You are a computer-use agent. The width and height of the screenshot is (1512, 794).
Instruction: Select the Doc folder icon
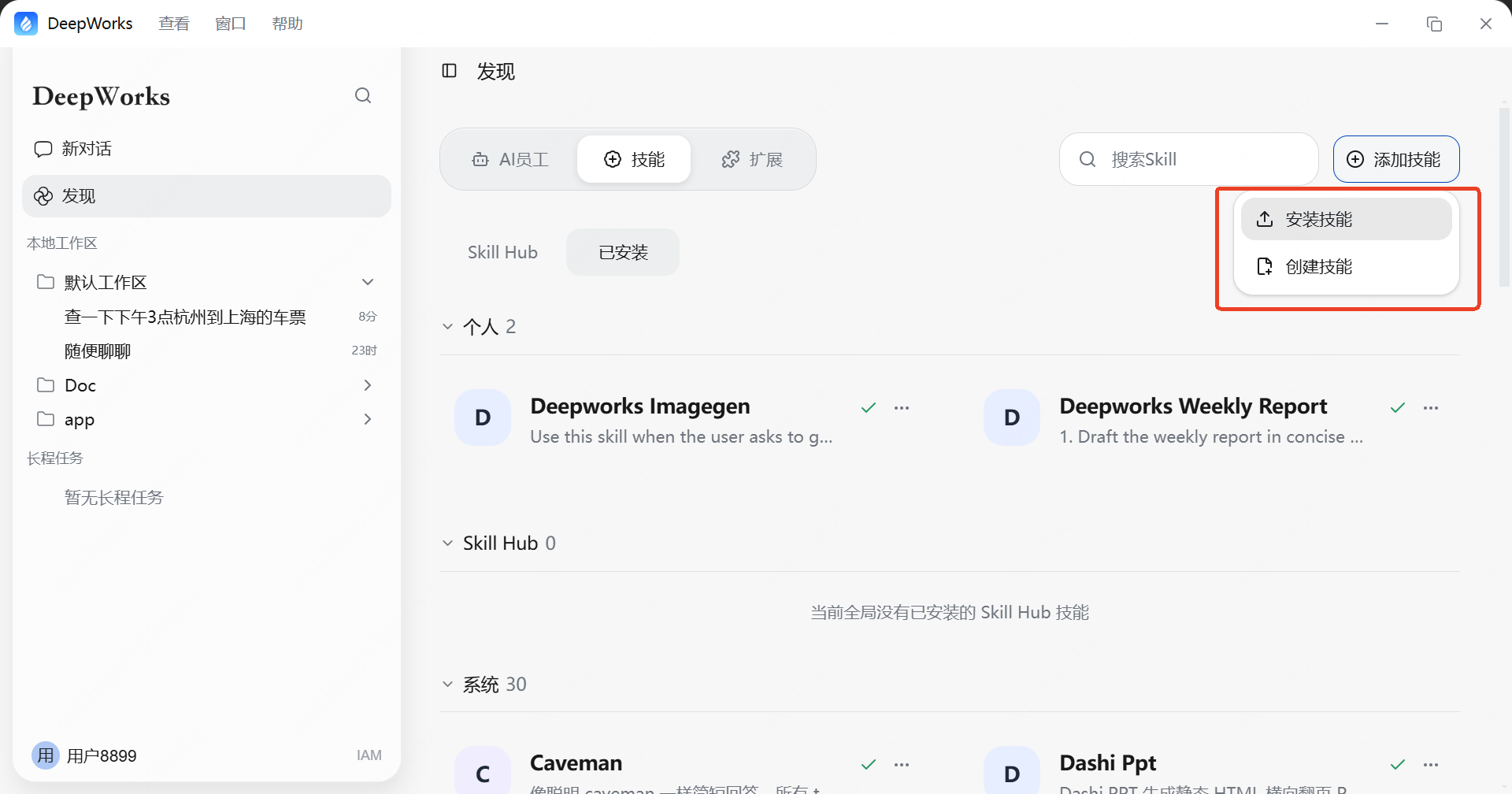[x=46, y=385]
